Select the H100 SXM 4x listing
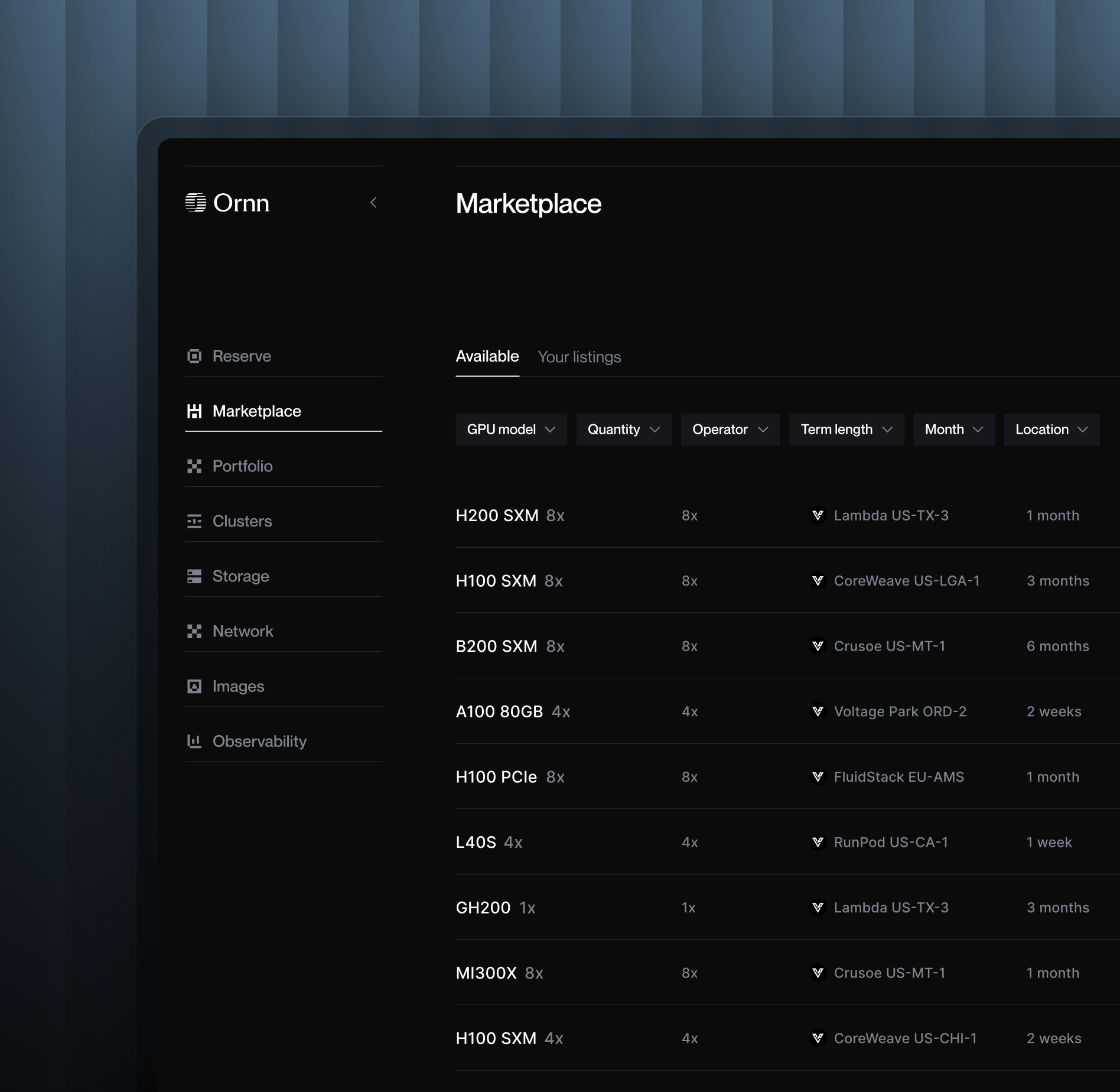Image resolution: width=1120 pixels, height=1092 pixels. pos(509,1038)
